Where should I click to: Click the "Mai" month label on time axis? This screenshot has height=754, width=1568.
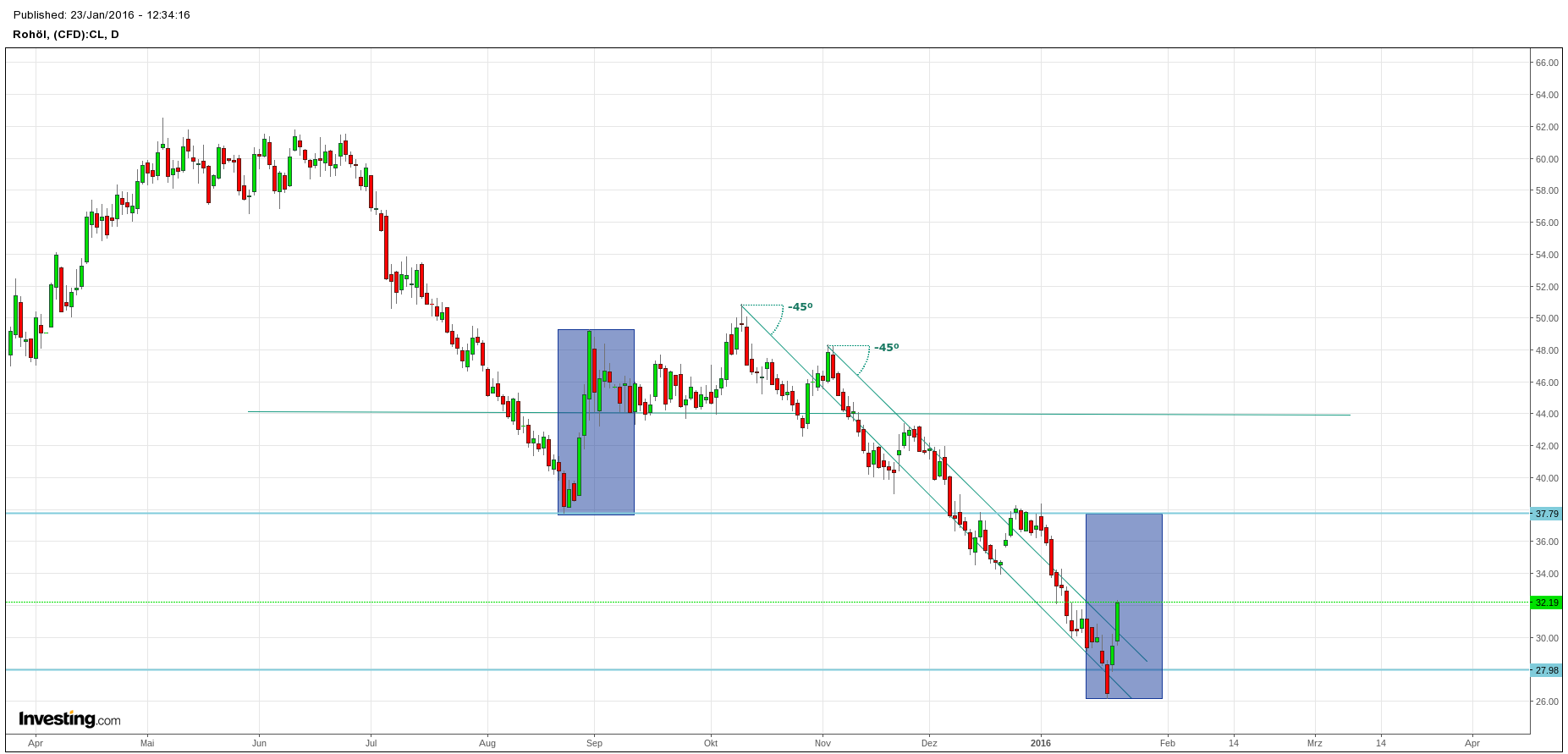point(147,743)
